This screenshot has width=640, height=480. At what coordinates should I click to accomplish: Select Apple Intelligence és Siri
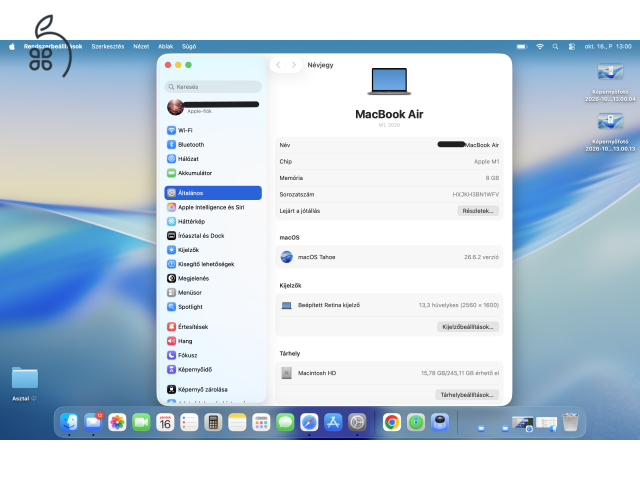pos(213,207)
